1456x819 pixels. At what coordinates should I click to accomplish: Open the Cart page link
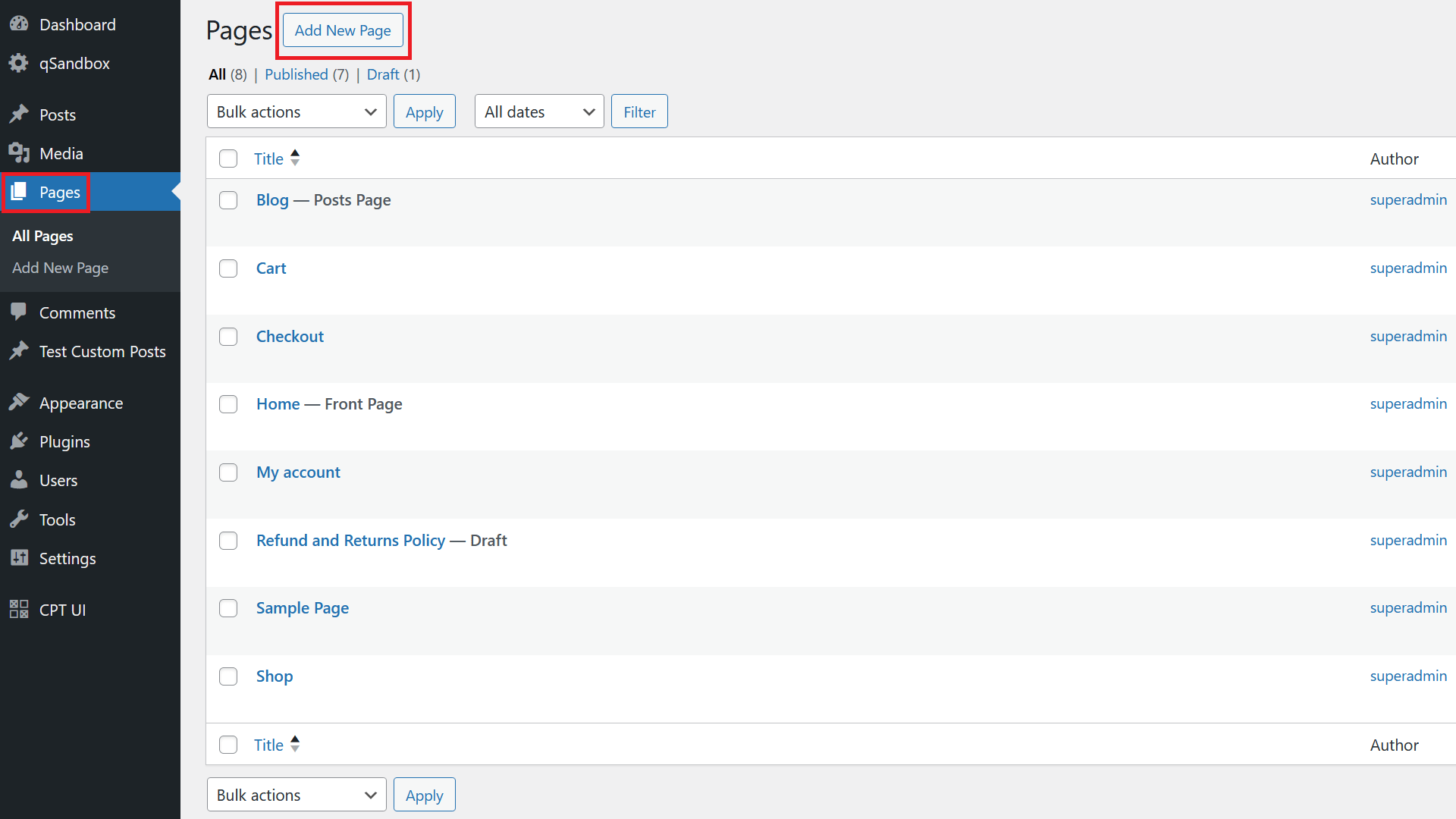(x=271, y=268)
